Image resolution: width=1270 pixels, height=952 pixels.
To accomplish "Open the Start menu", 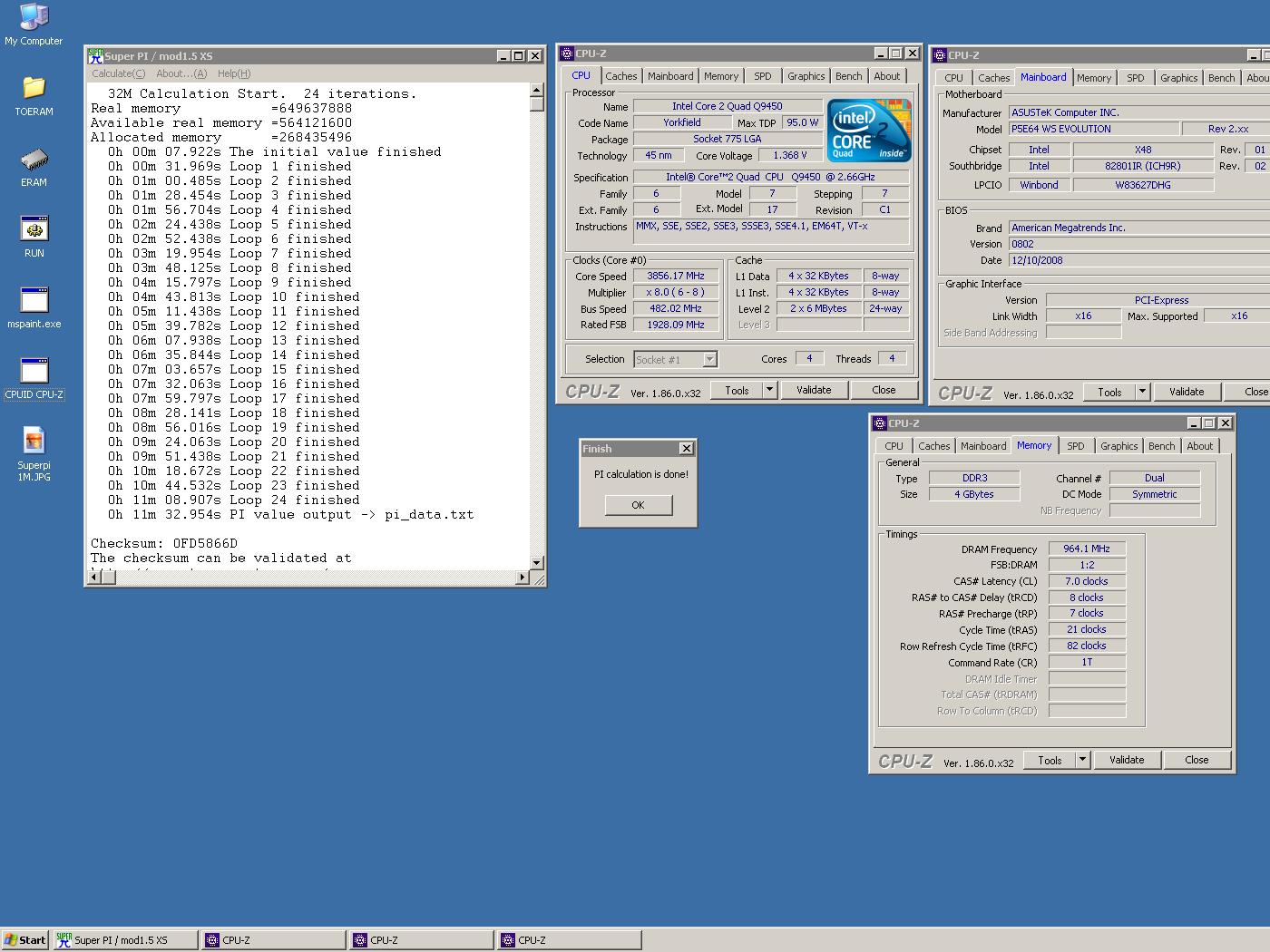I will pos(24,940).
